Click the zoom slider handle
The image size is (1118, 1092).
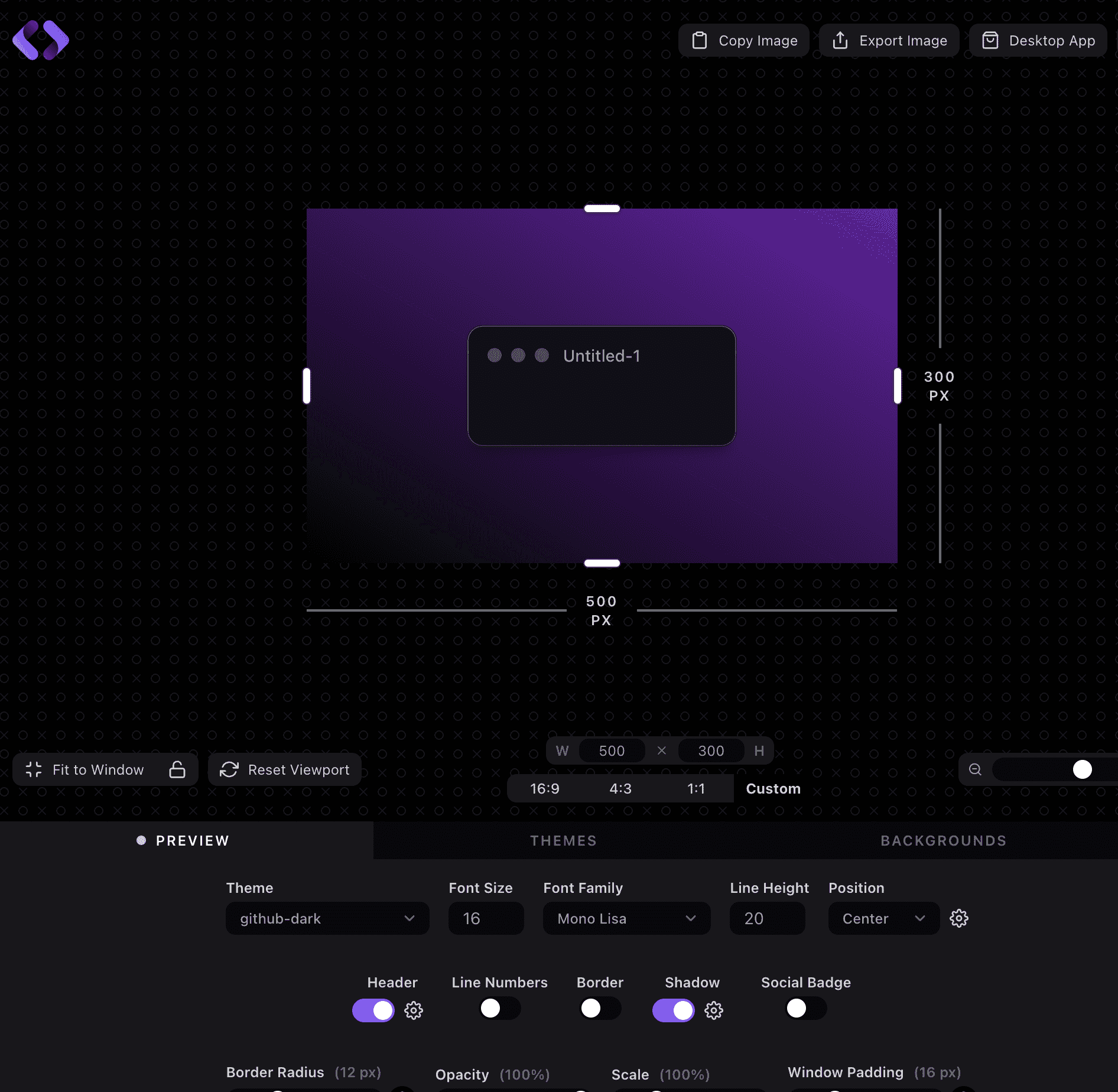coord(1082,769)
